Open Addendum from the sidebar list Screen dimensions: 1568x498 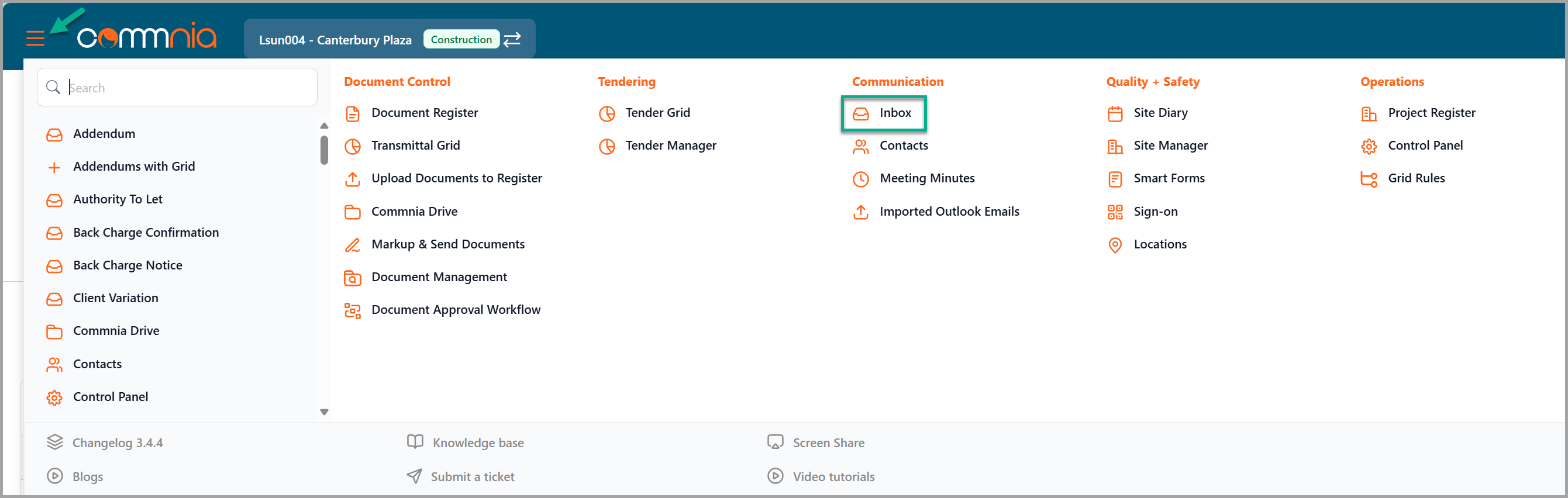tap(104, 134)
